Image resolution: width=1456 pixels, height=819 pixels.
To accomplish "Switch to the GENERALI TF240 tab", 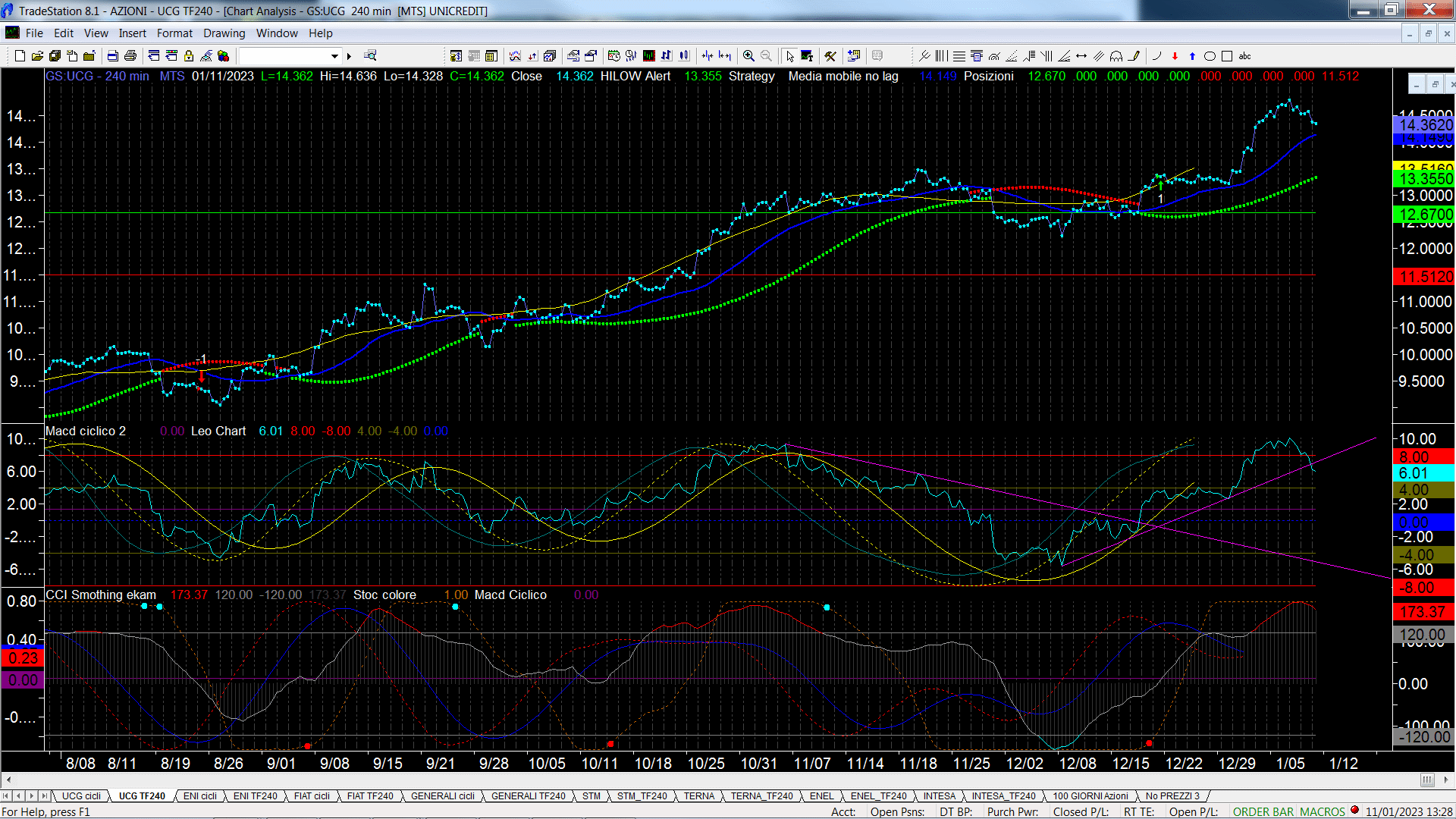I will pyautogui.click(x=528, y=796).
